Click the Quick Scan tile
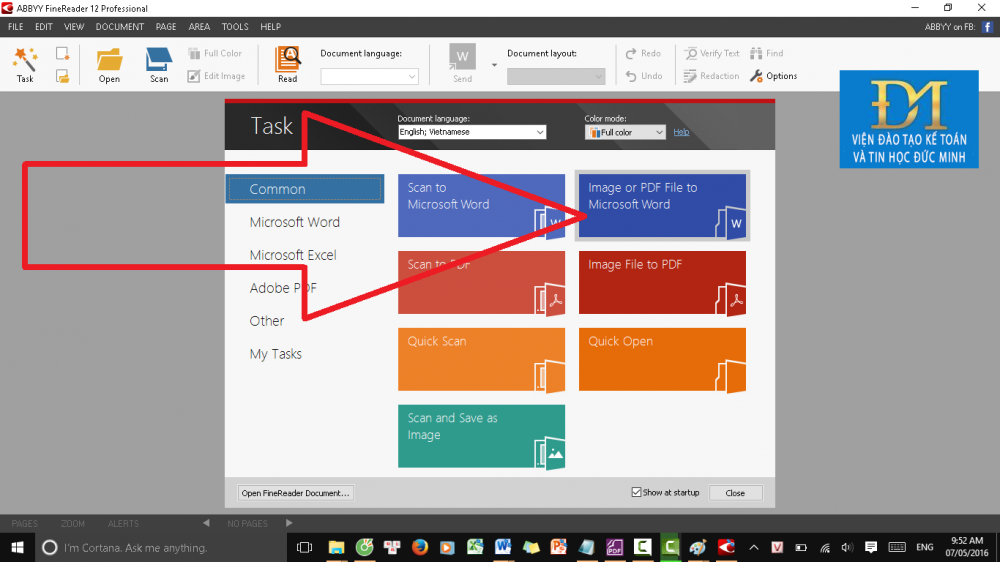 [482, 359]
